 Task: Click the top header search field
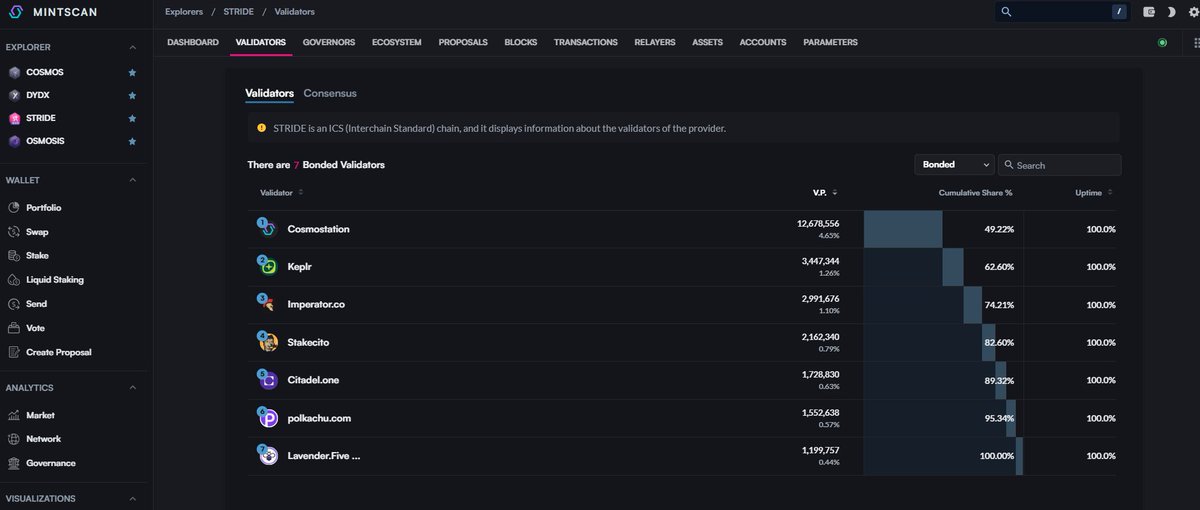click(x=1062, y=12)
